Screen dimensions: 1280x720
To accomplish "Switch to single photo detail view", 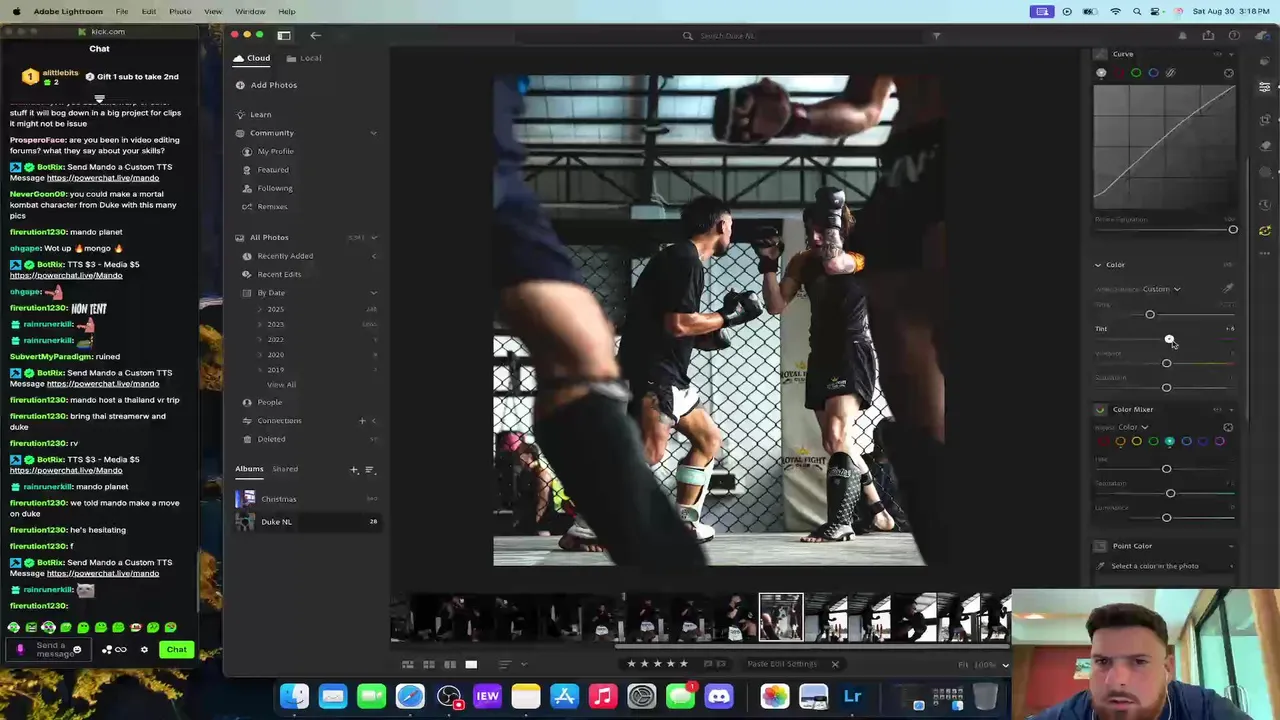I will coord(471,664).
